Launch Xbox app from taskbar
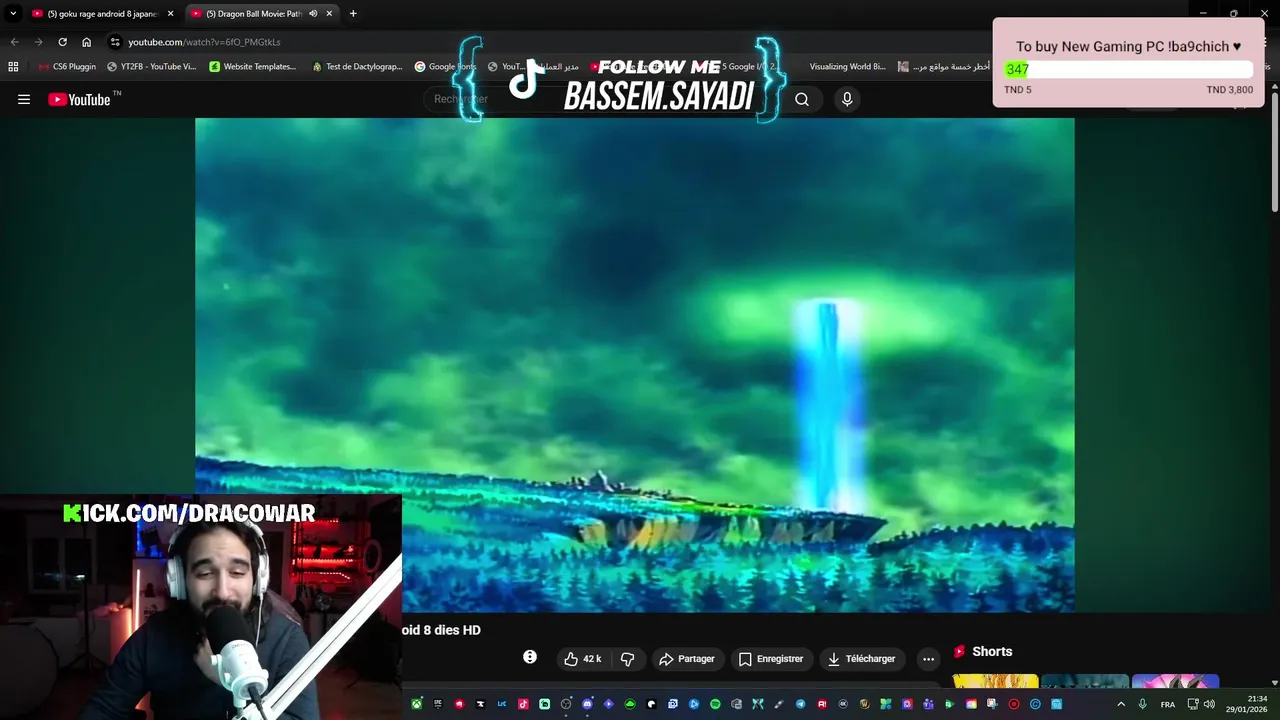The height and width of the screenshot is (720, 1280). point(417,704)
